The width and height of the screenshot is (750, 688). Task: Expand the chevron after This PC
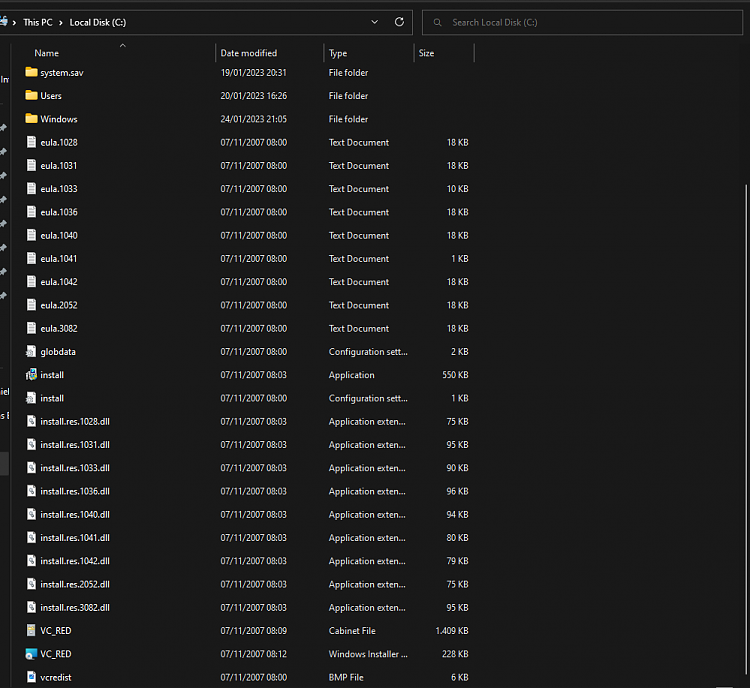point(61,22)
